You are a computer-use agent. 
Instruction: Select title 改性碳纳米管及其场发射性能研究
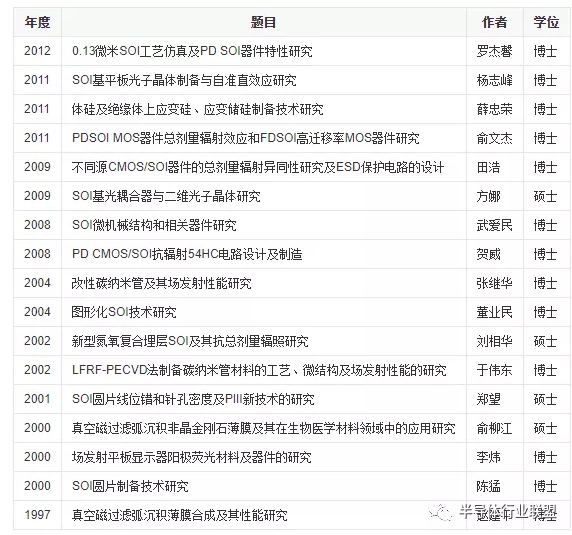[x=161, y=283]
